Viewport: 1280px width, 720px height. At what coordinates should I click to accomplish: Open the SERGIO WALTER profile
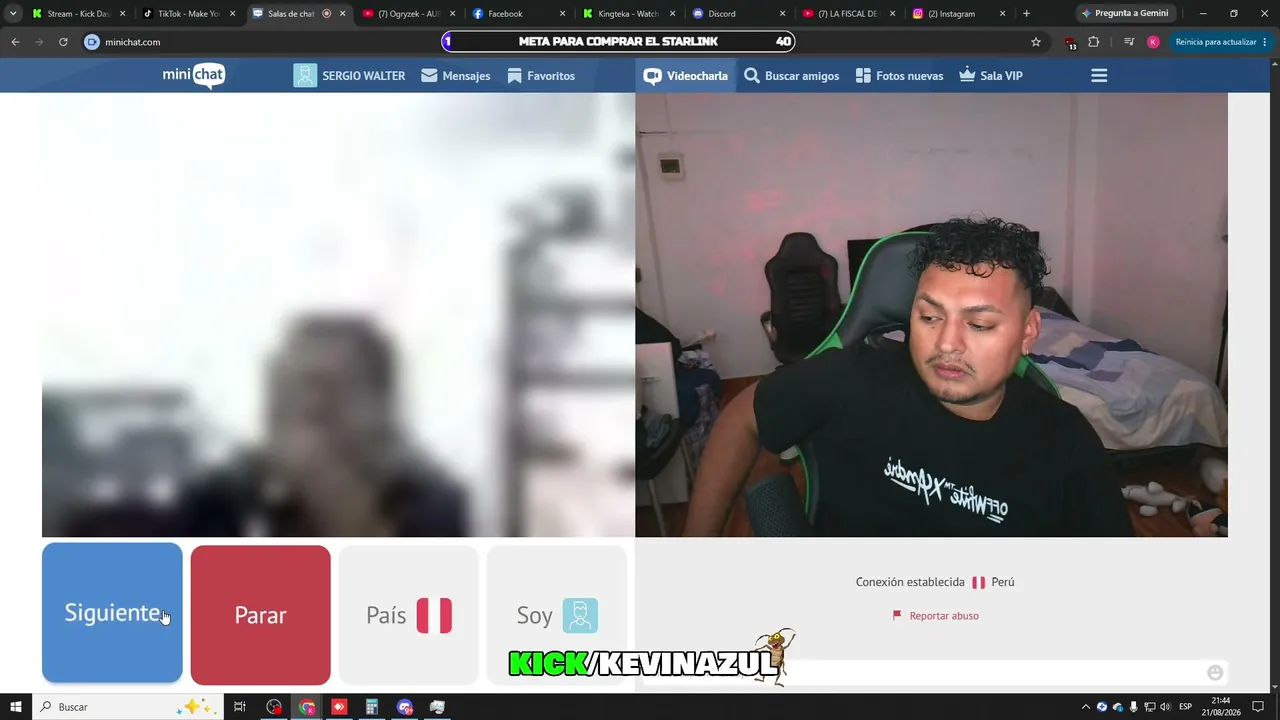click(349, 76)
